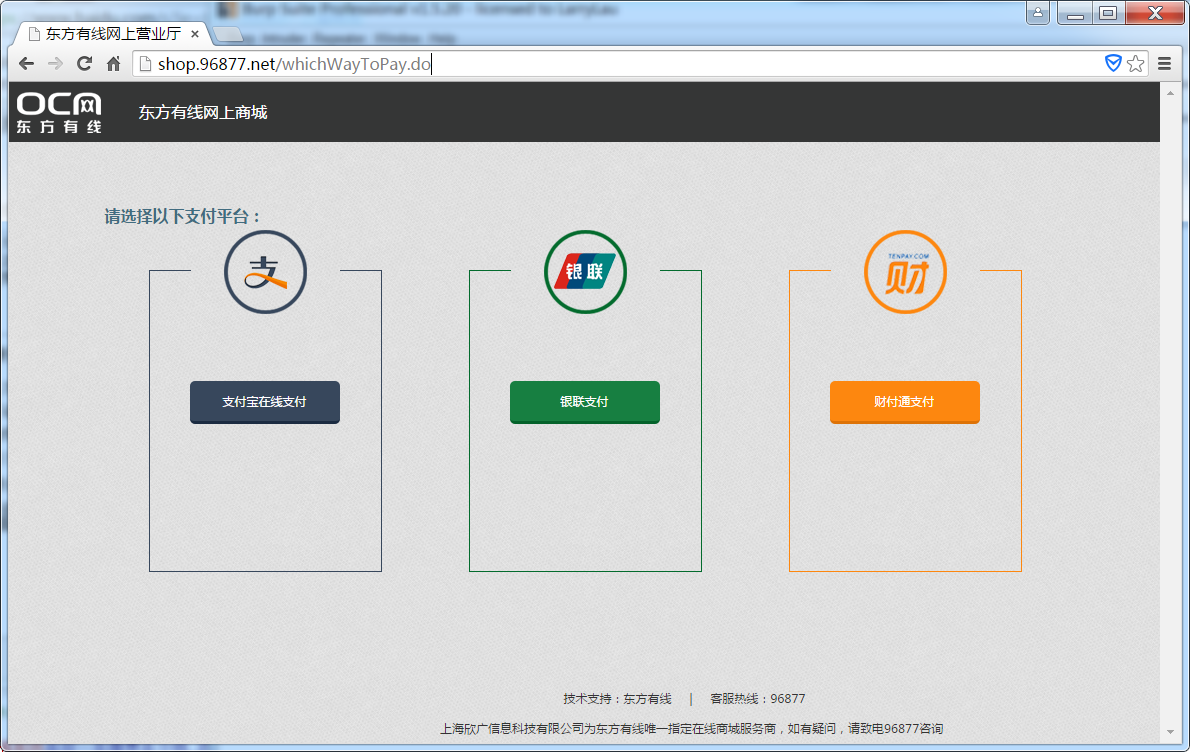Click the 技术支持：东方有线 footer text
Viewport: 1190px width, 752px height.
(617, 699)
